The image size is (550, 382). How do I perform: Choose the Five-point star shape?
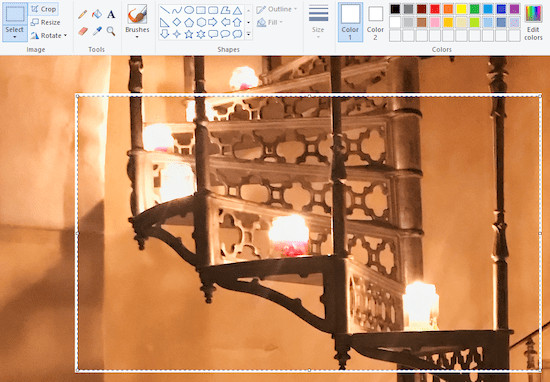pos(189,34)
